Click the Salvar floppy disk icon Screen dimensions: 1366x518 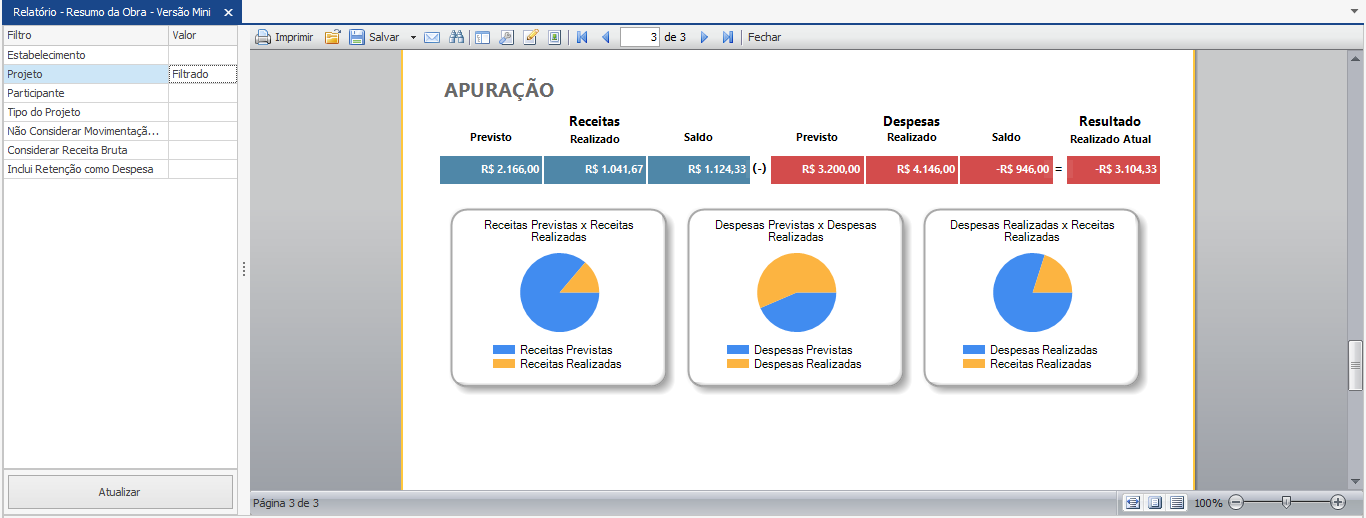point(356,37)
